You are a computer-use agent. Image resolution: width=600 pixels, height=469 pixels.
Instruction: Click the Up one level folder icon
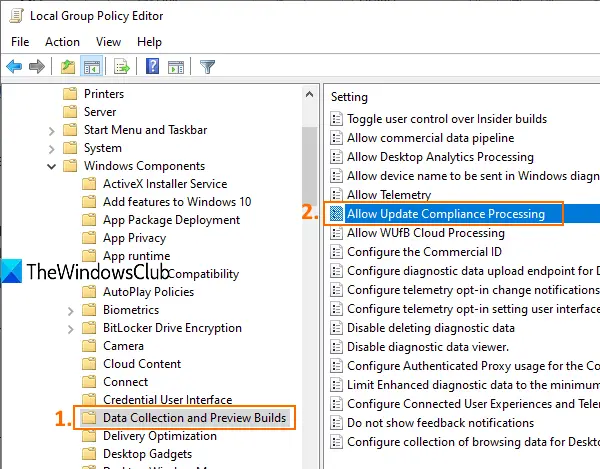point(68,67)
